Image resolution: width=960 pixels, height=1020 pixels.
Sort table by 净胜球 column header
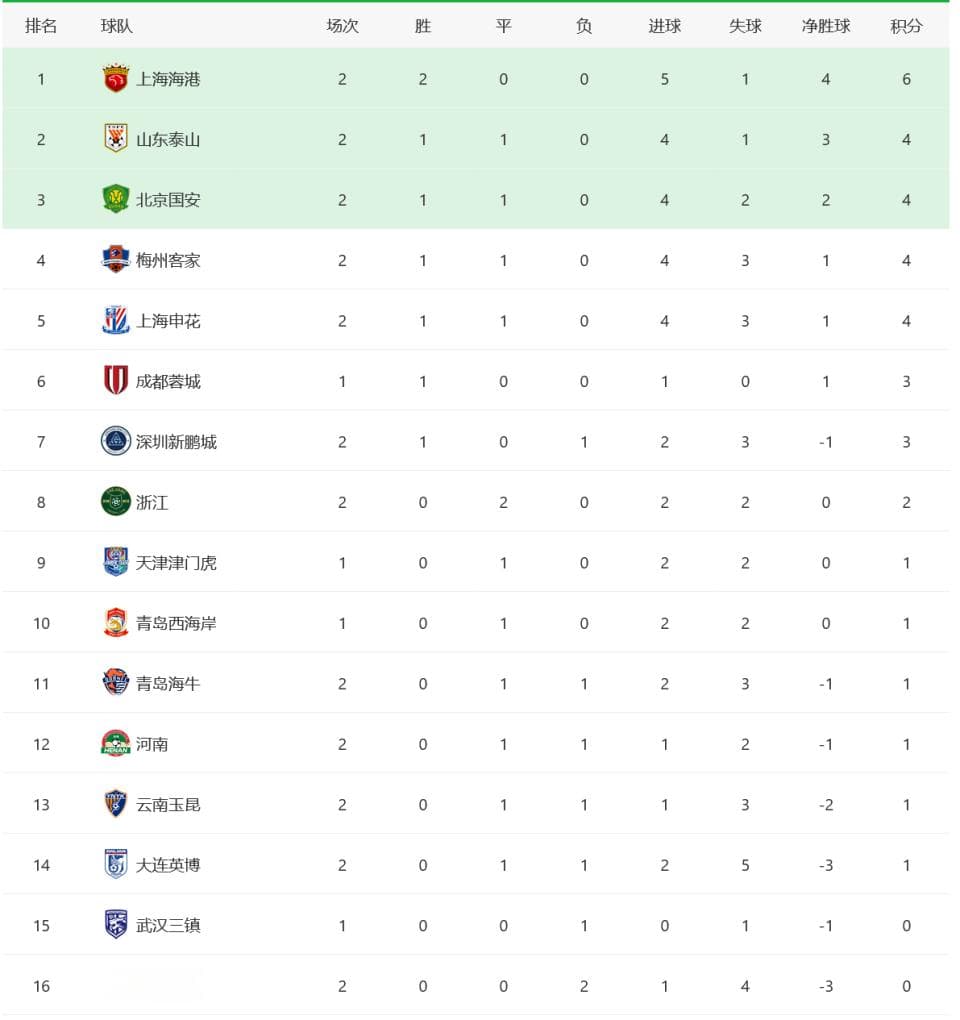click(825, 26)
